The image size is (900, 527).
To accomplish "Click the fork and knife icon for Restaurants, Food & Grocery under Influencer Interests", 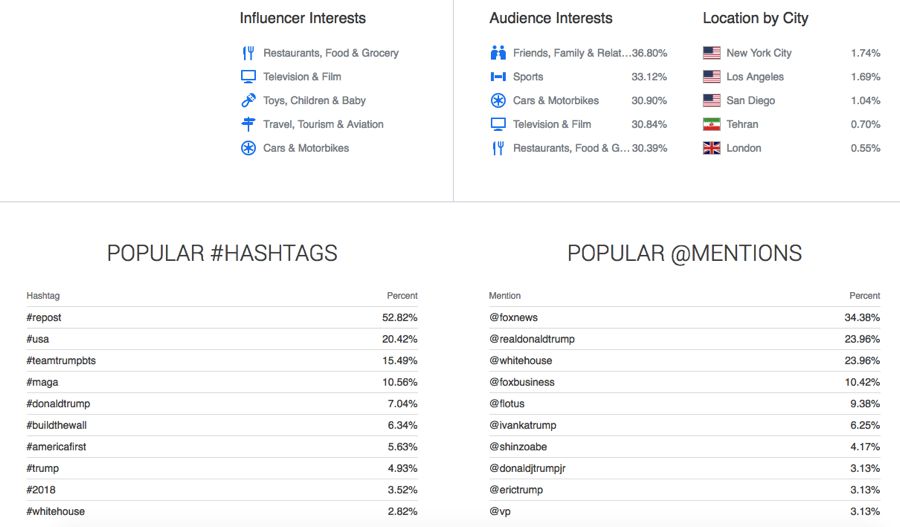I will [248, 53].
